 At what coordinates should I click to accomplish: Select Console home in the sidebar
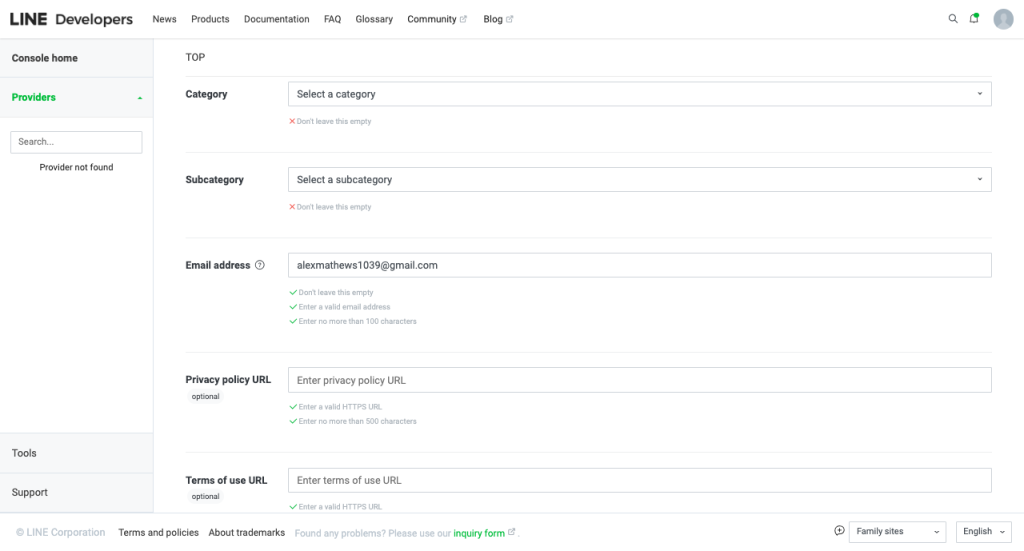[x=45, y=58]
